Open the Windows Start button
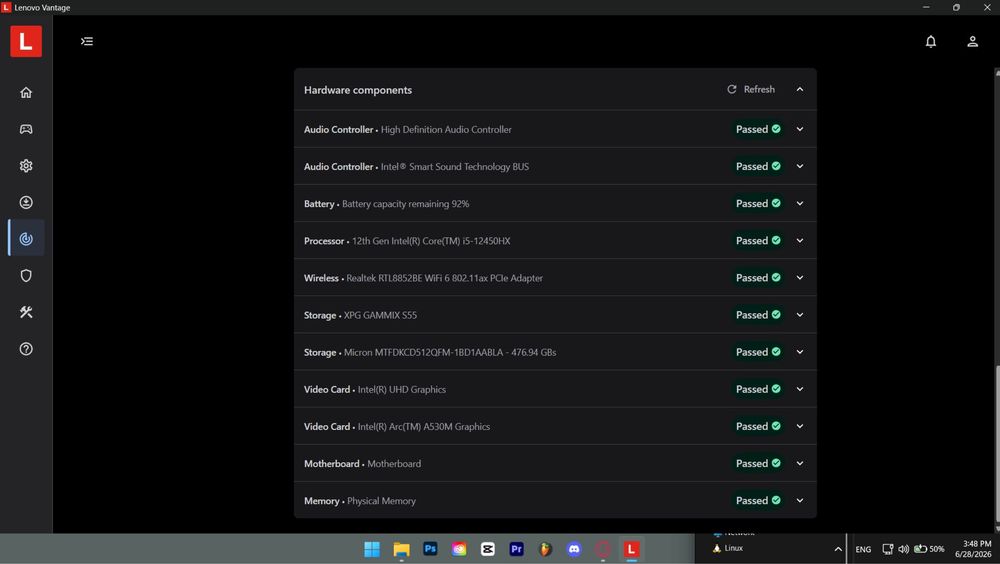 pos(372,549)
